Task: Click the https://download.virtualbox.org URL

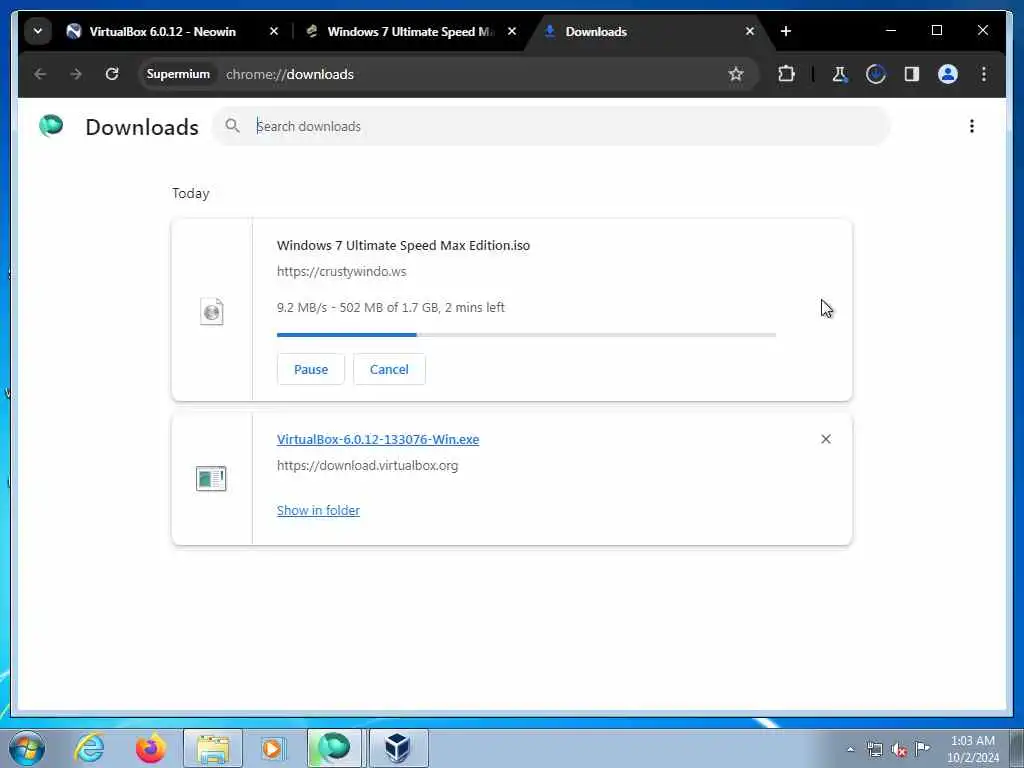Action: tap(368, 466)
